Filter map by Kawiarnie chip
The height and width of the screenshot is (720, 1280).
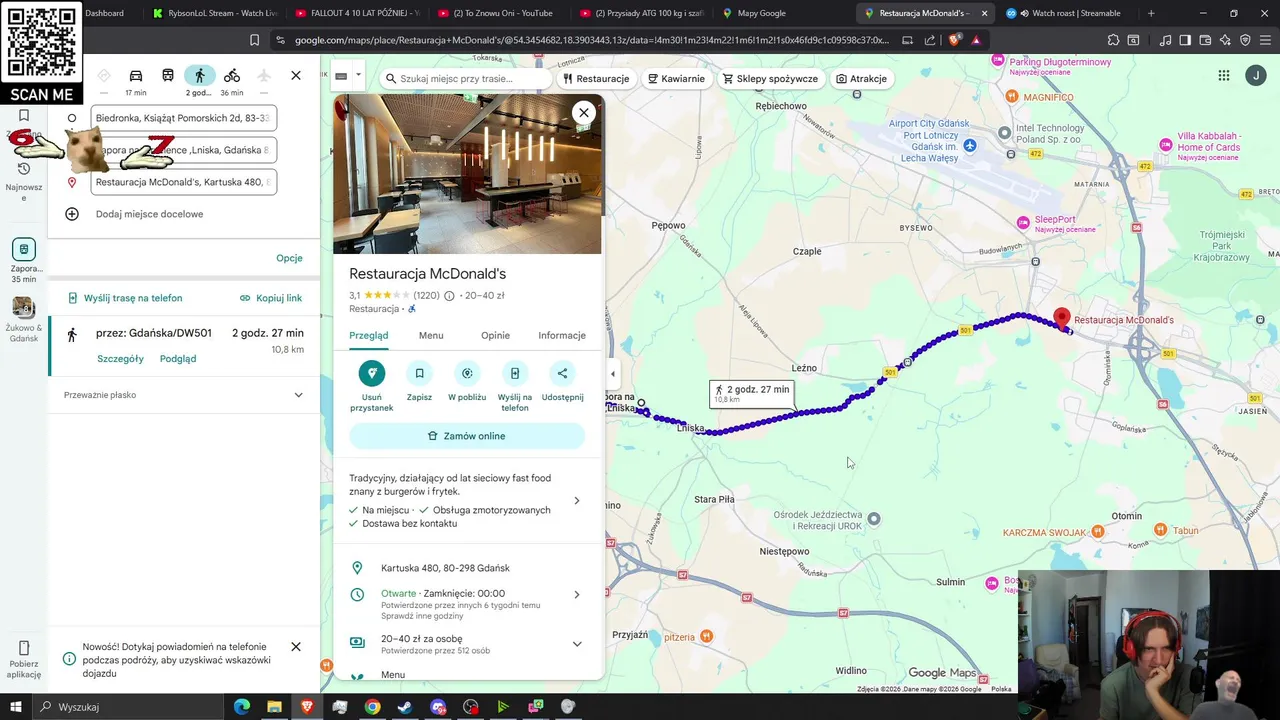676,79
